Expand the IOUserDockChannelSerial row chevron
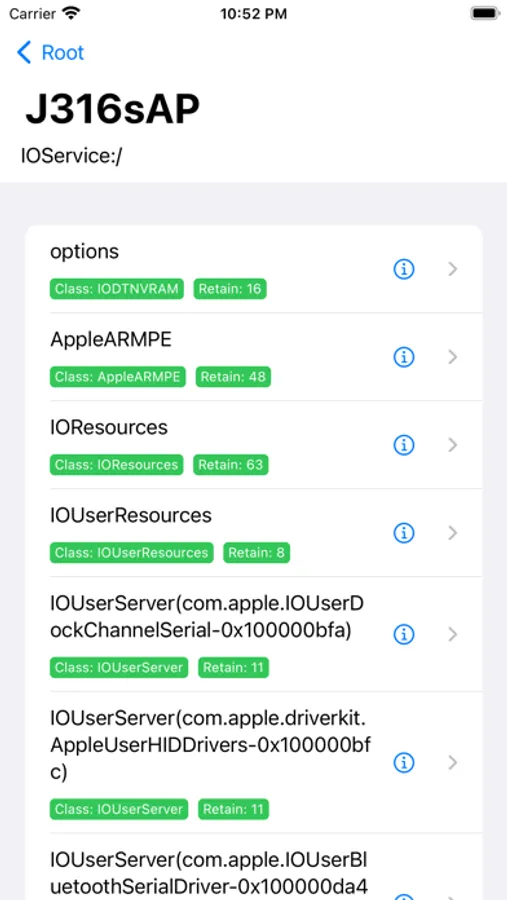Image resolution: width=507 pixels, height=900 pixels. pyautogui.click(x=453, y=634)
